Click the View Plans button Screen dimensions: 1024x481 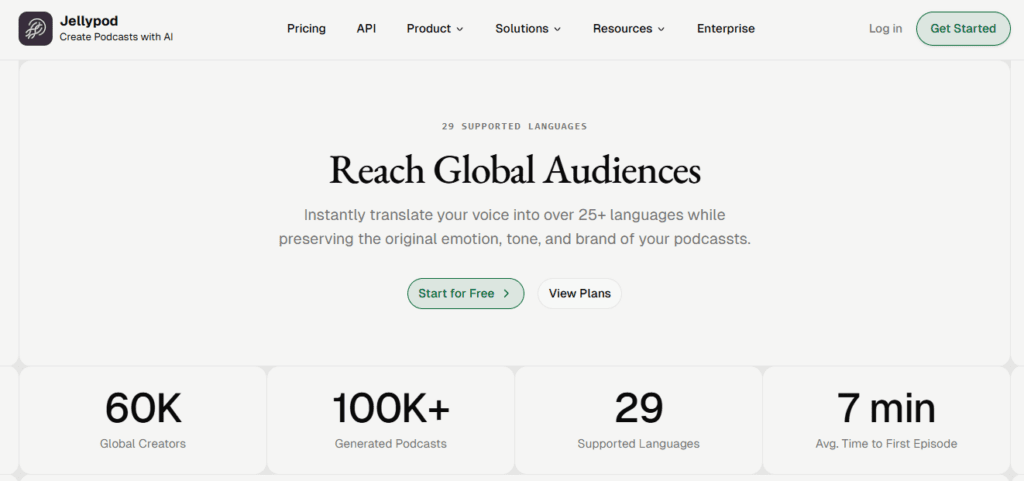click(x=580, y=293)
